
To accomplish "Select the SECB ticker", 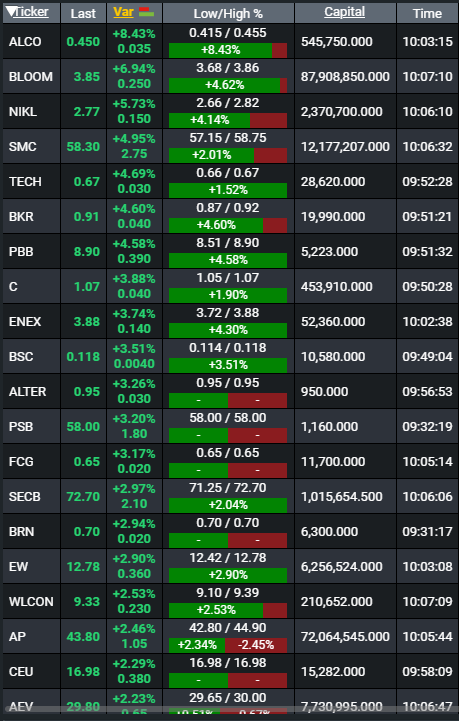I will (x=25, y=497).
